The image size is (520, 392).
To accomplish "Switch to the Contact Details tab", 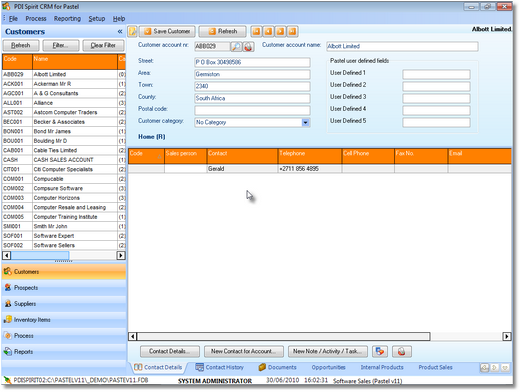I will [158, 367].
